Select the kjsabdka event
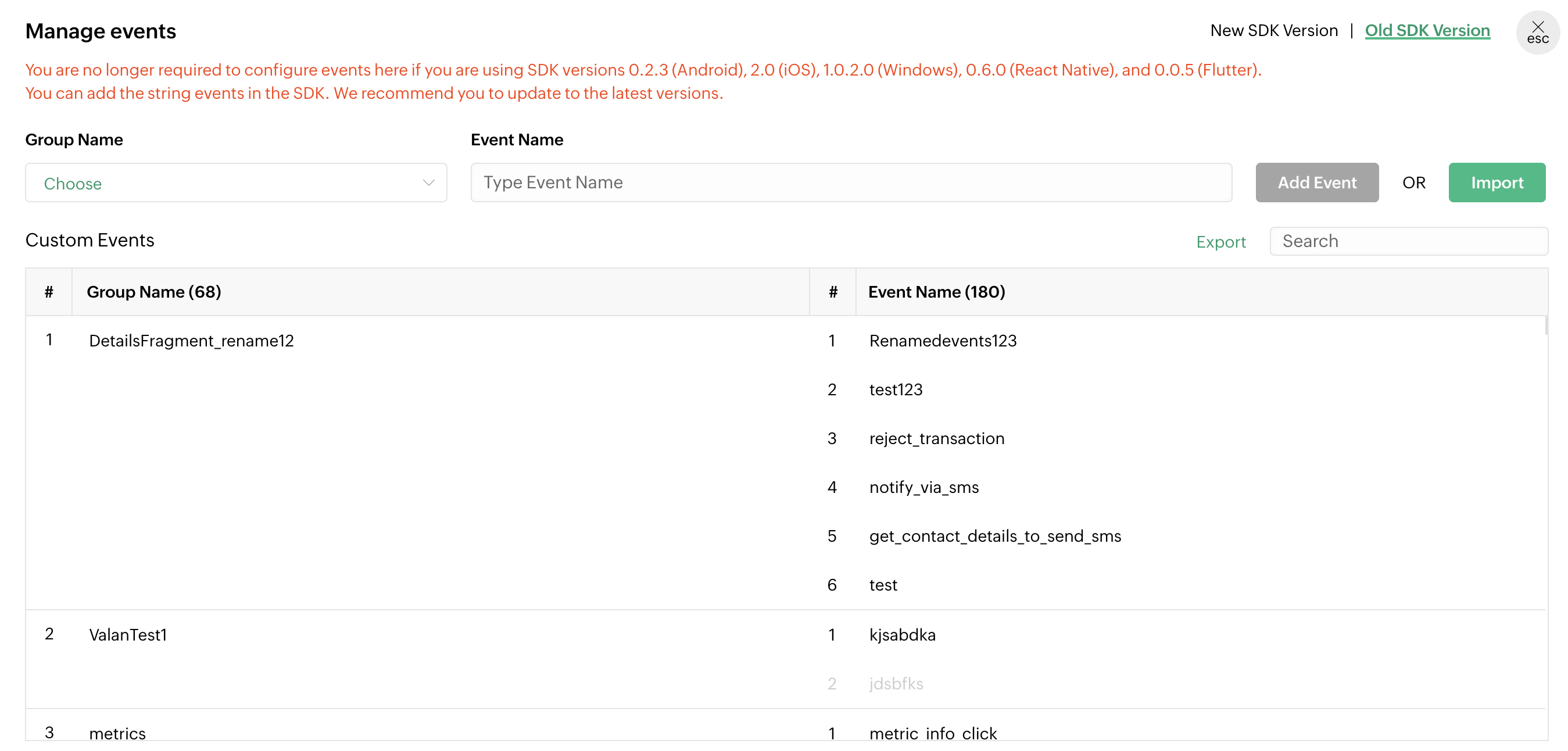Image resolution: width=1568 pixels, height=751 pixels. (902, 635)
